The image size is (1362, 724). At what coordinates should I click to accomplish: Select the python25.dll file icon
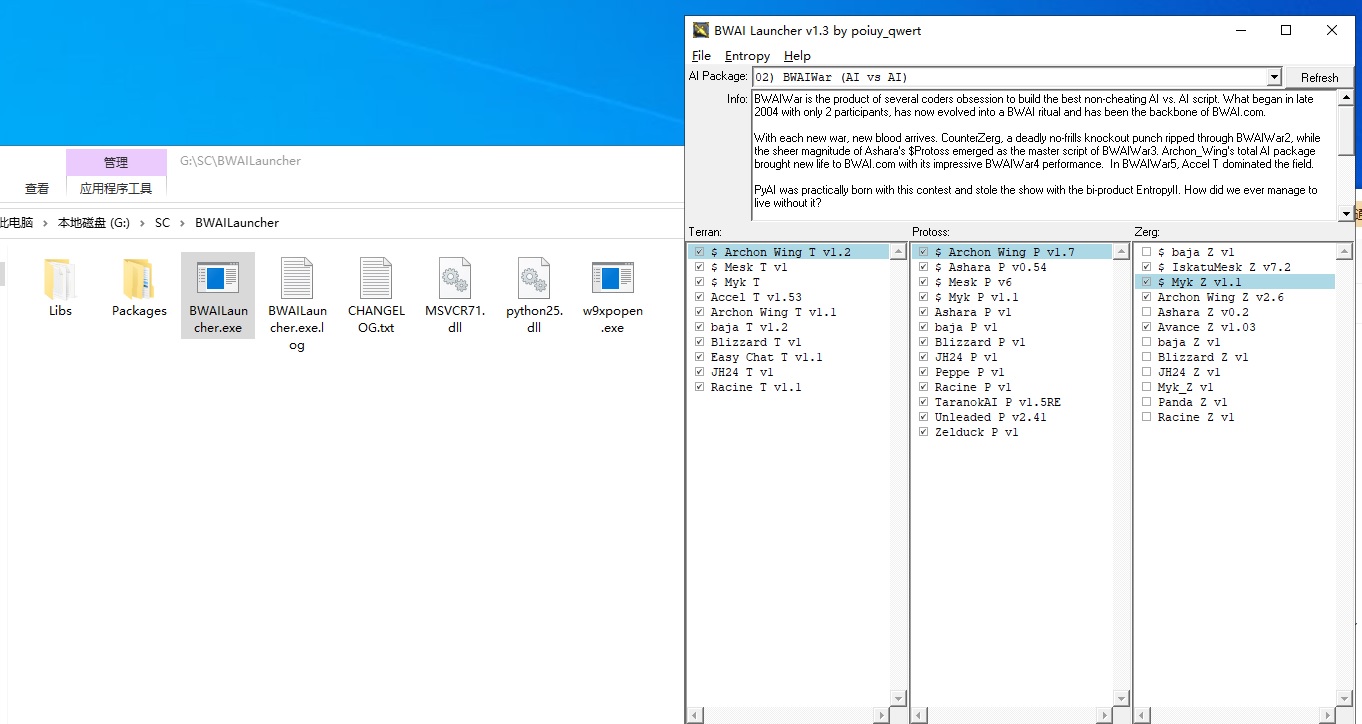pos(534,279)
